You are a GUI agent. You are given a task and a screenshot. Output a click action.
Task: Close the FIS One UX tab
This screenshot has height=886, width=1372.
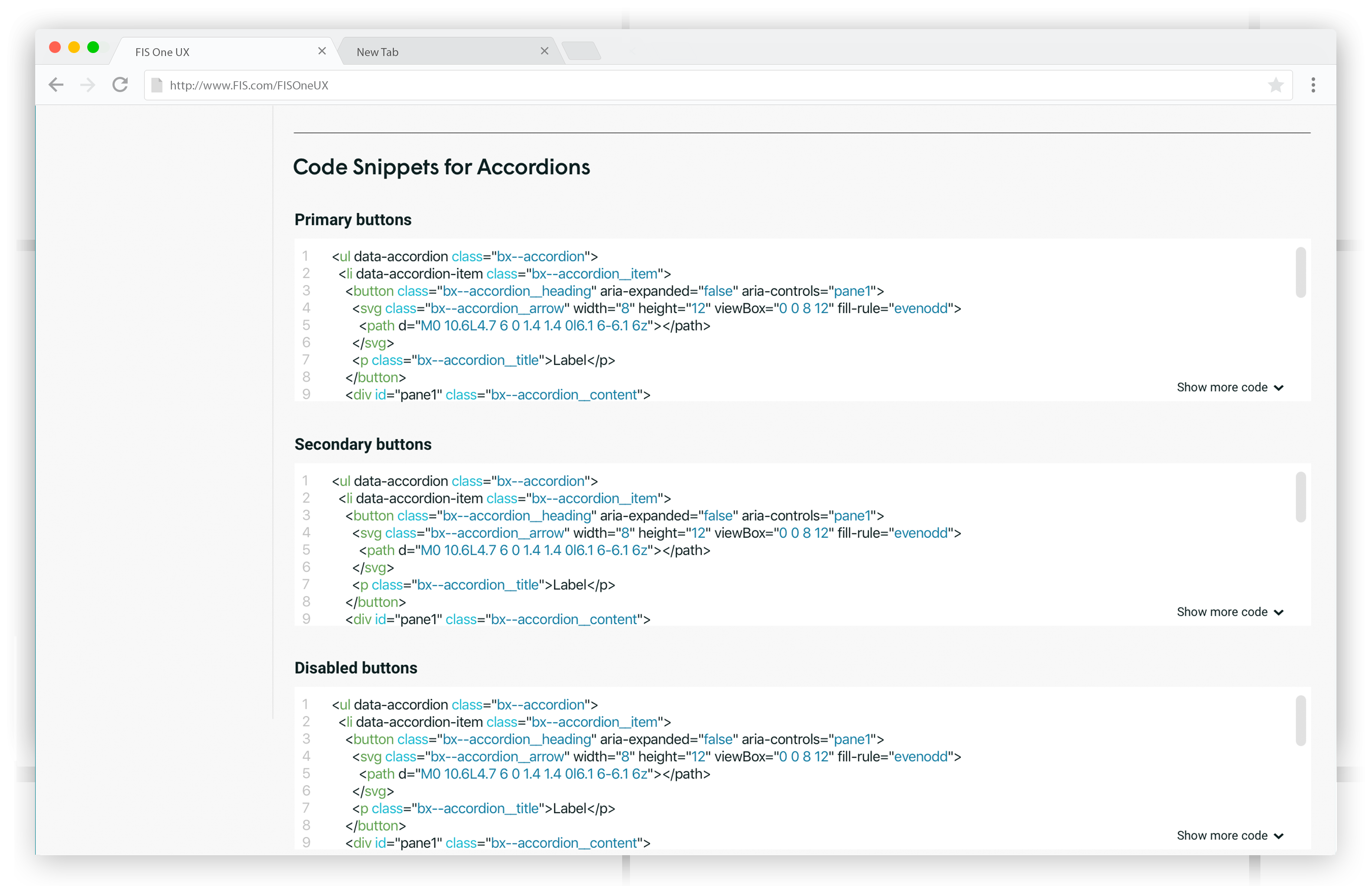(x=322, y=51)
